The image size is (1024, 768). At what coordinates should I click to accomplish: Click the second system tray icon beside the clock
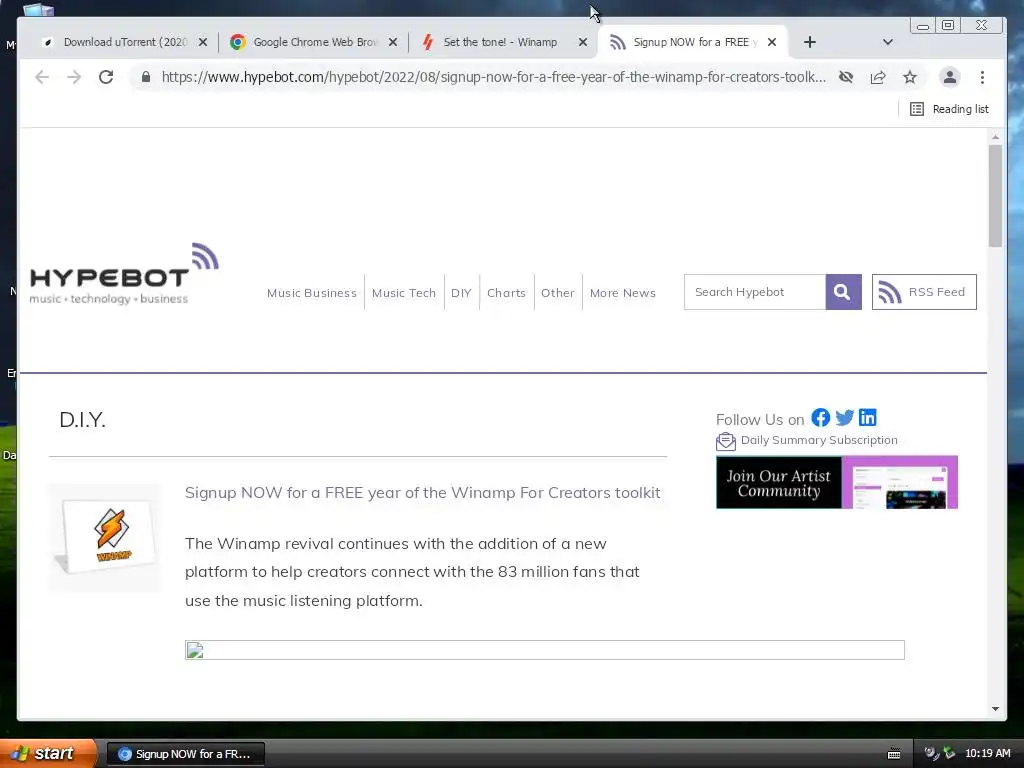click(x=949, y=753)
